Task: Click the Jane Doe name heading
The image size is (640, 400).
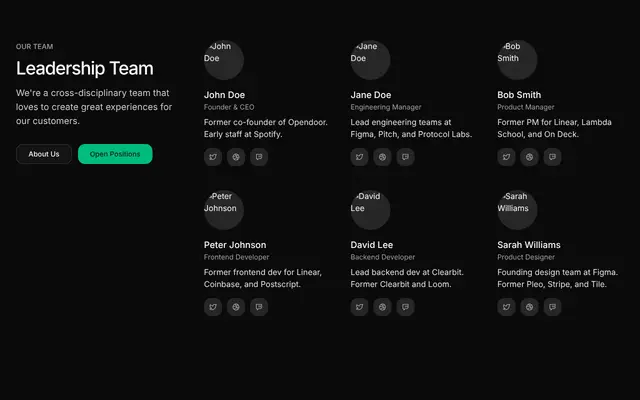Action: point(371,95)
